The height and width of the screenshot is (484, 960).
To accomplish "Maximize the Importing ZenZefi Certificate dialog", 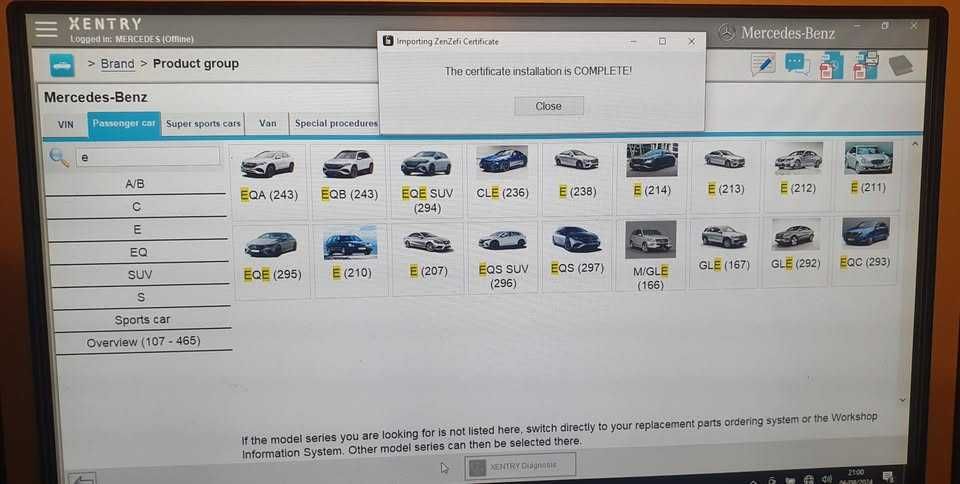I will click(662, 41).
